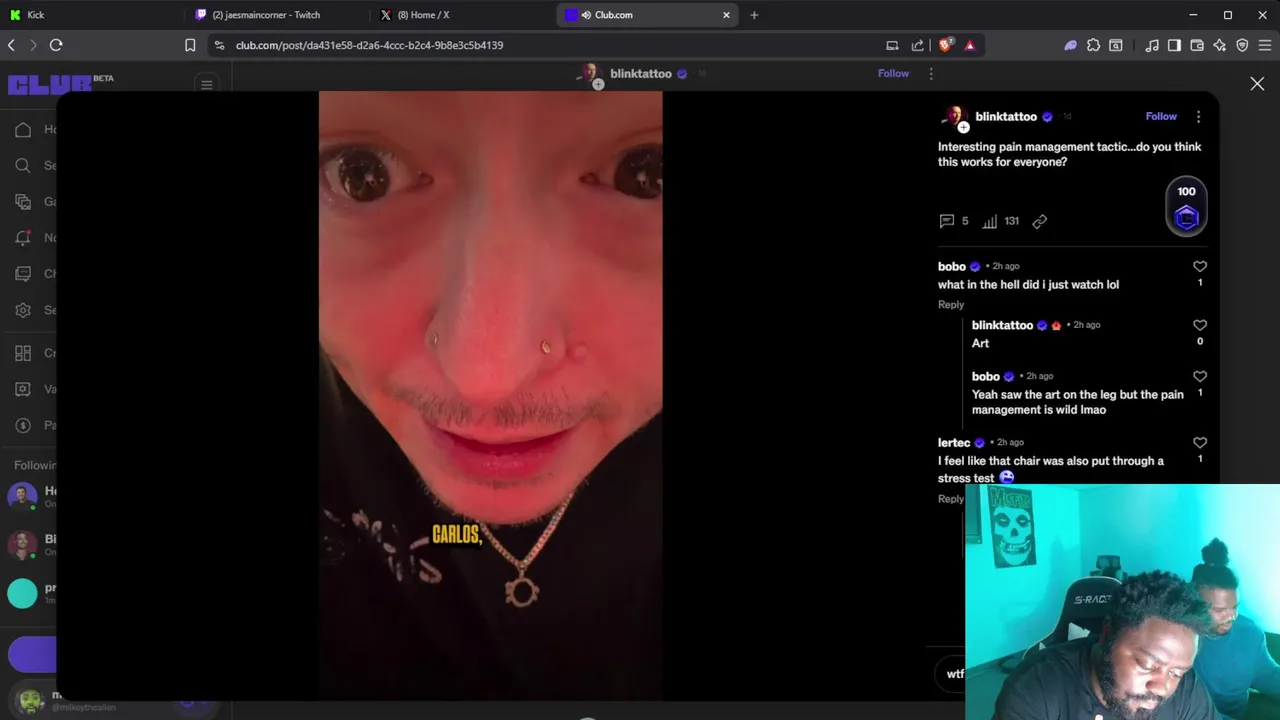The width and height of the screenshot is (1280, 720).
Task: Open the Creator dashboard grid icon
Action: [23, 353]
